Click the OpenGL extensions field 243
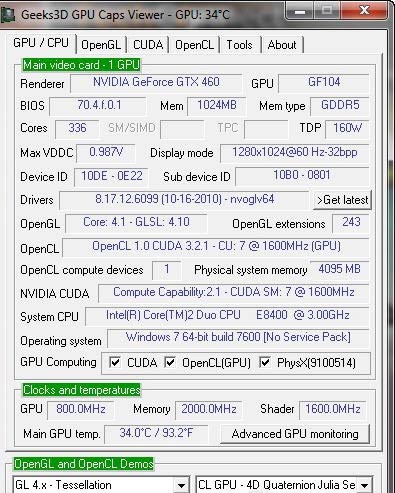The image size is (395, 493). pos(351,223)
